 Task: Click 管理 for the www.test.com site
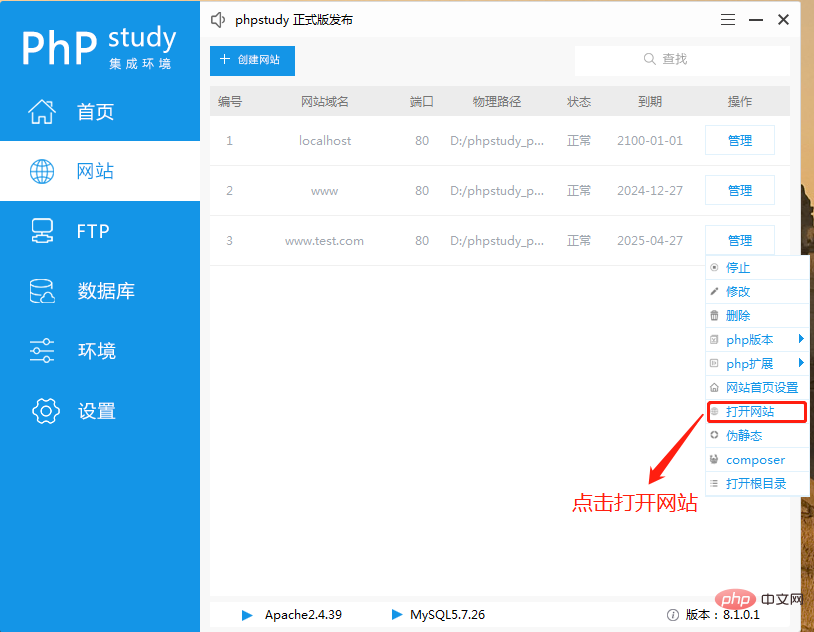(740, 240)
